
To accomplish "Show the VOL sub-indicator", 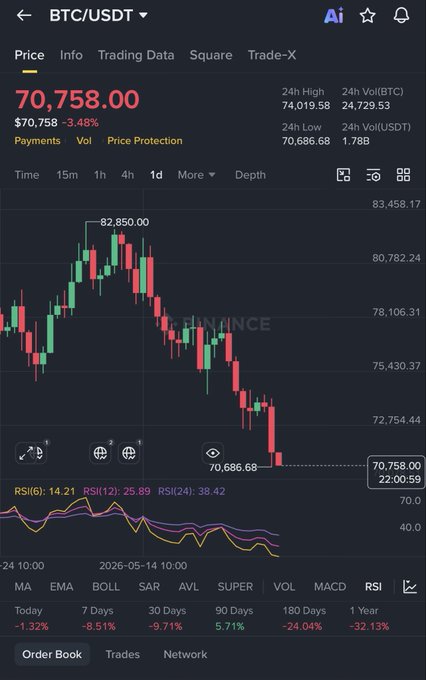I will (x=284, y=587).
